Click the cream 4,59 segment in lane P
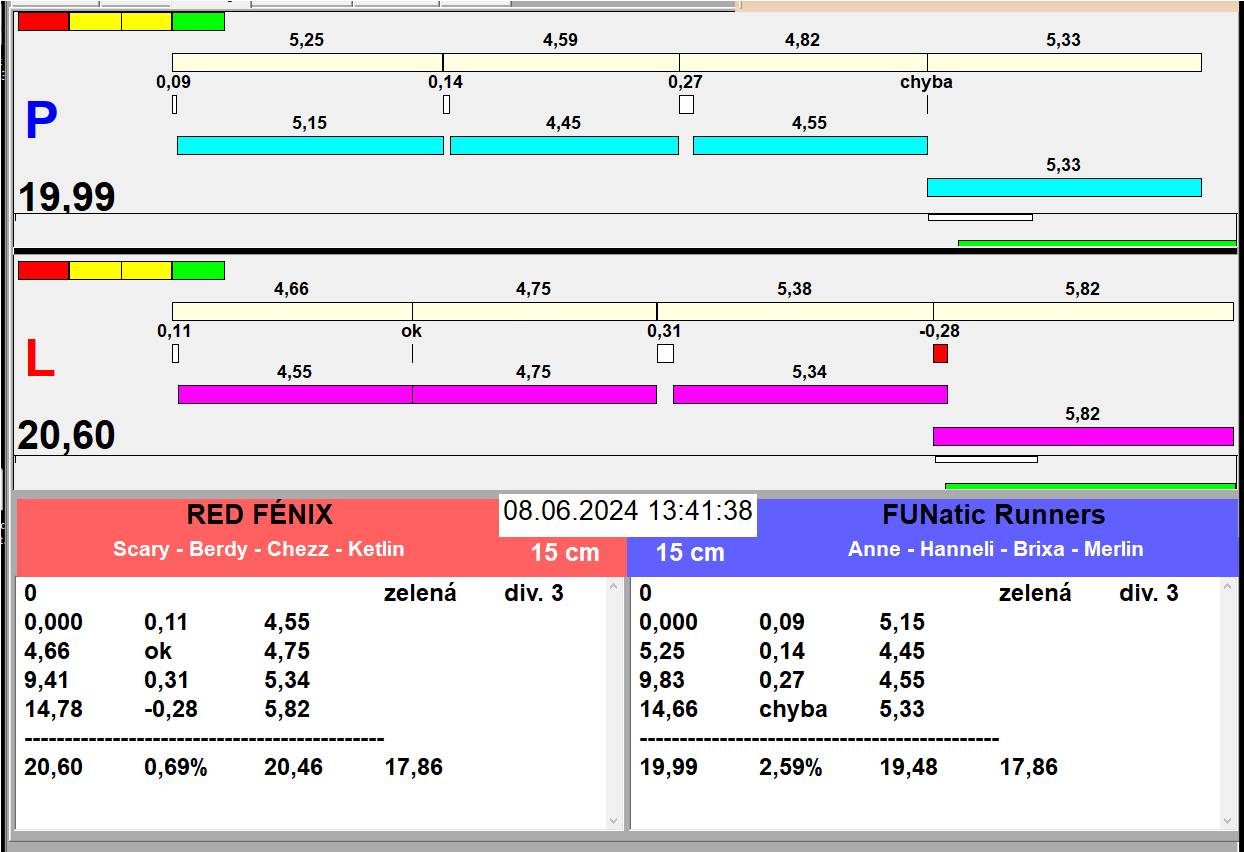1244x852 pixels. (x=561, y=62)
